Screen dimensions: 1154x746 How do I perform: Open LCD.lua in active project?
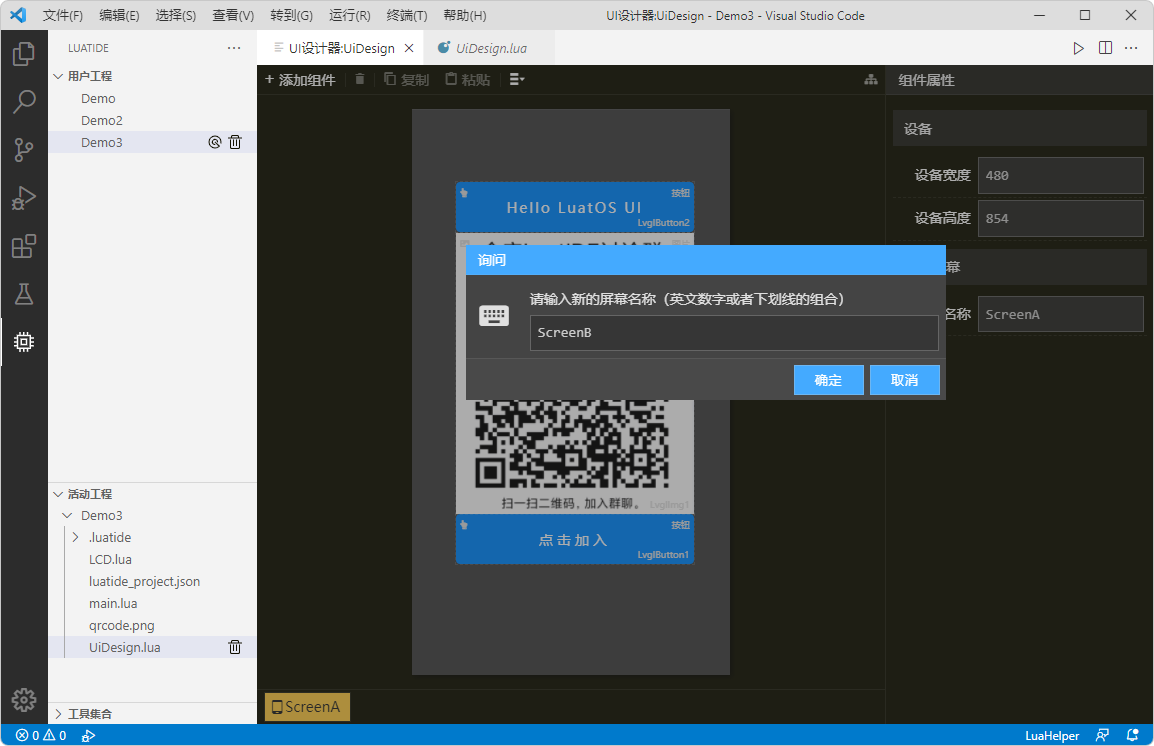(152, 559)
